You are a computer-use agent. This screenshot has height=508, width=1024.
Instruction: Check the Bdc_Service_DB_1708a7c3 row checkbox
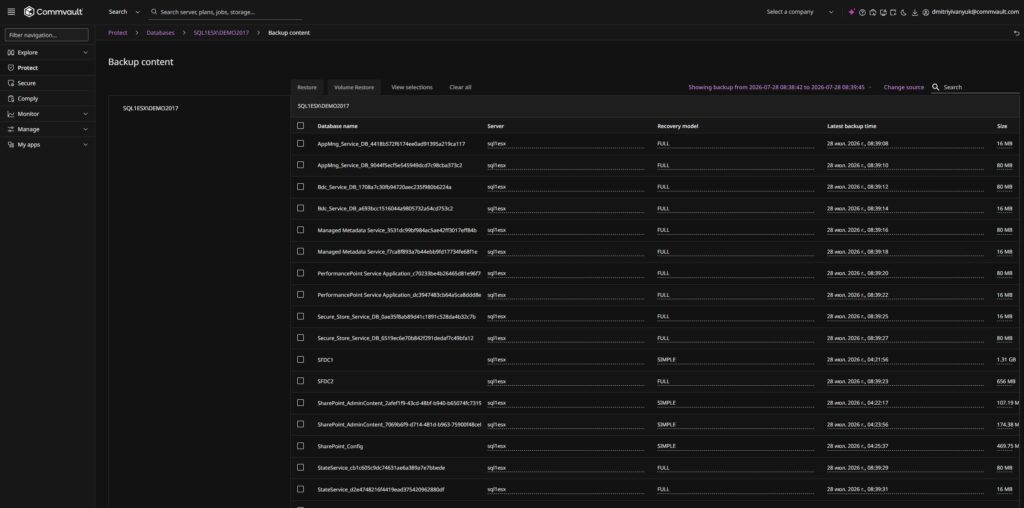click(300, 186)
